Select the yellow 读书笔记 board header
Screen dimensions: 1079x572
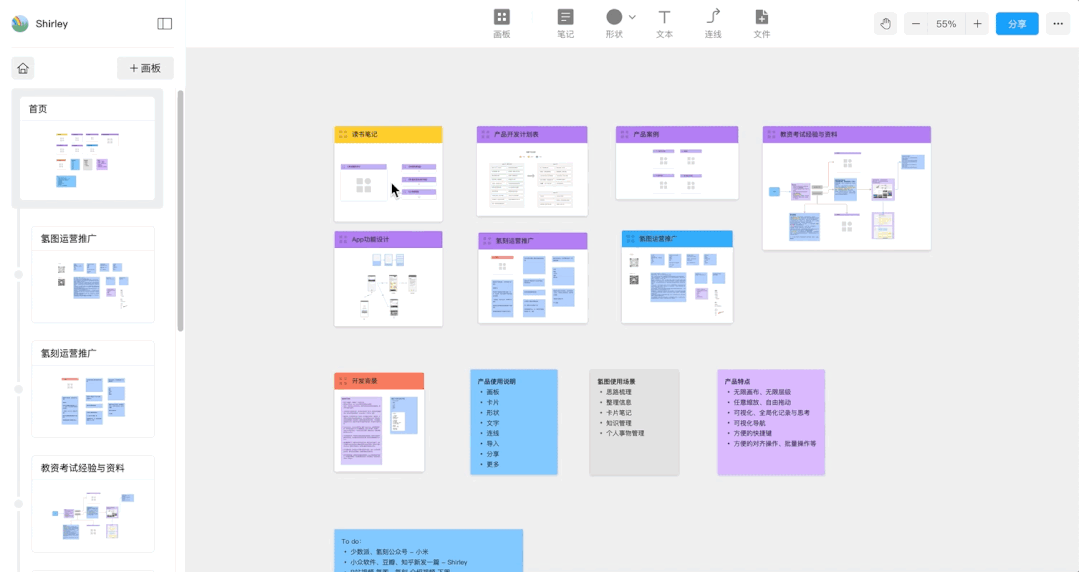tap(388, 134)
